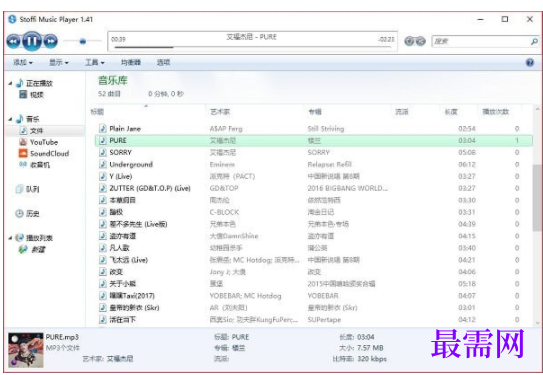543x375 pixels.
Task: Open the 选项 menu item
Action: [163, 62]
